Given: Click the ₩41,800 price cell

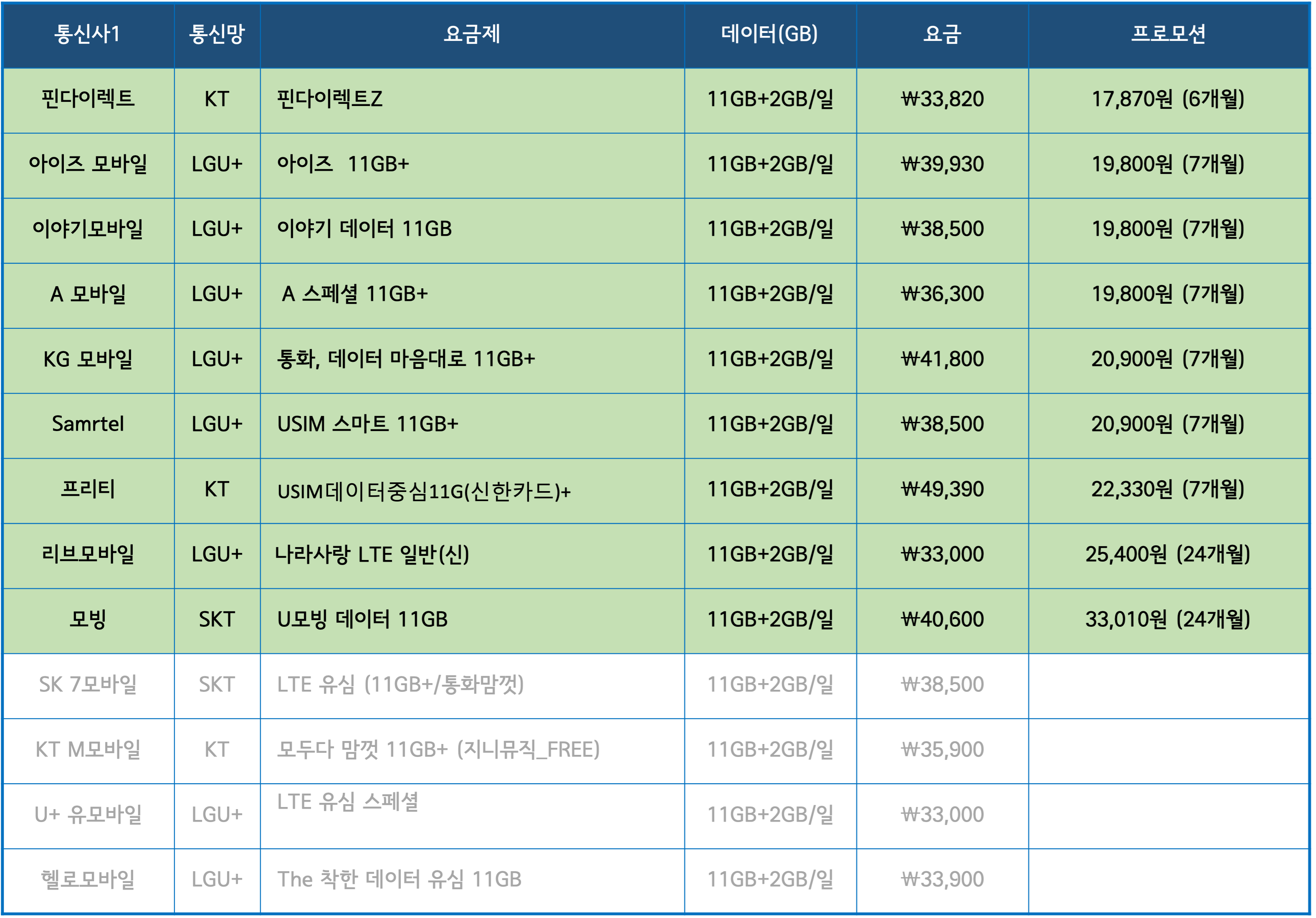Looking at the screenshot, I should point(942,361).
